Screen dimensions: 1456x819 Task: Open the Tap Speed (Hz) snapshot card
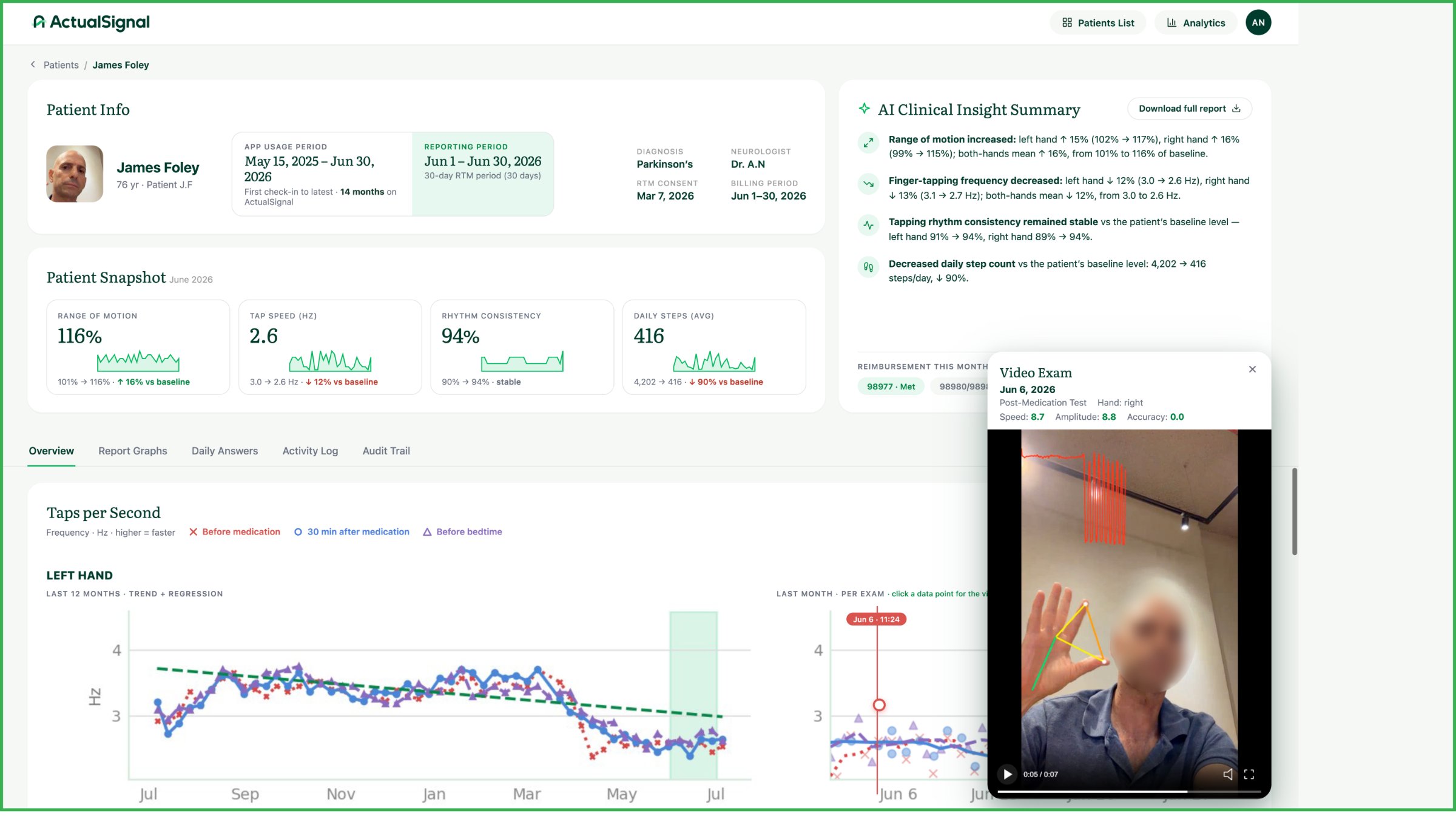click(x=330, y=347)
